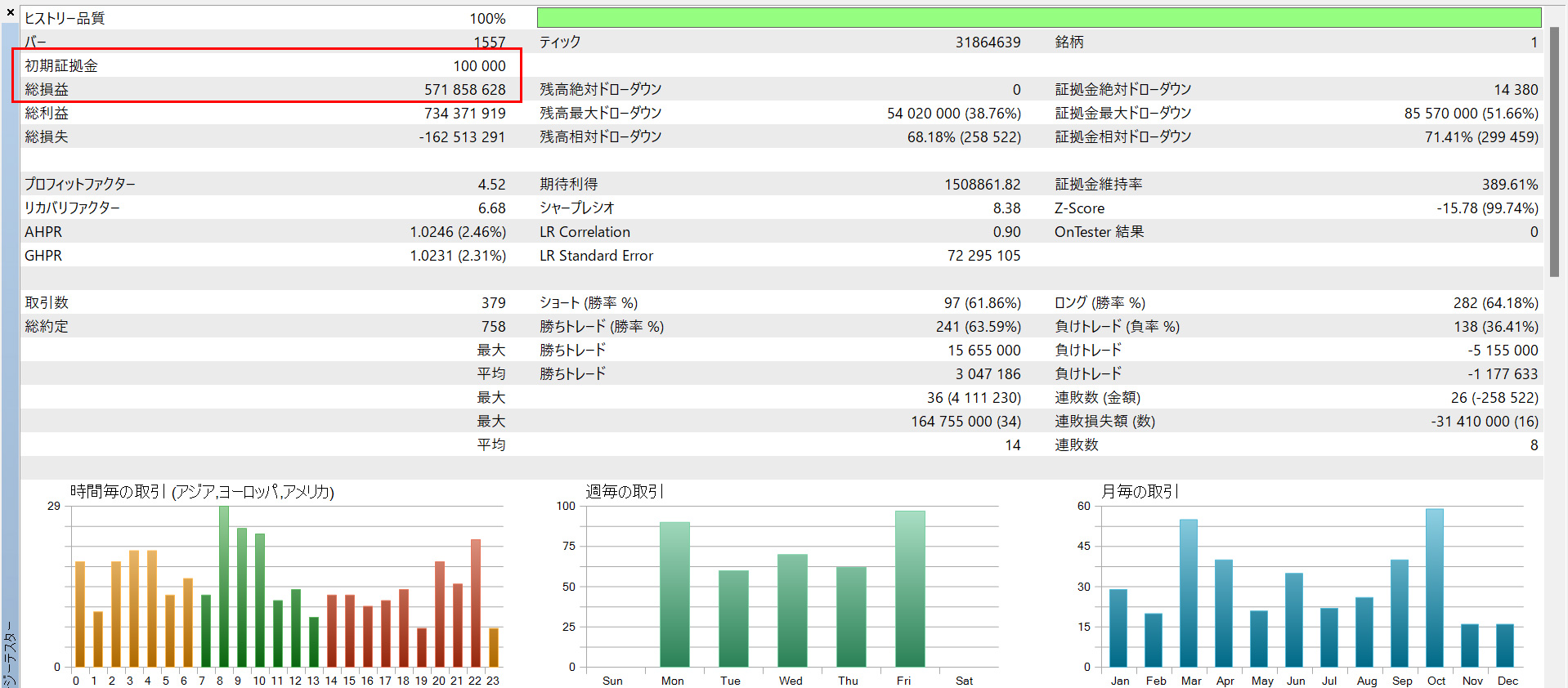The image size is (1568, 688).
Task: Select the tick count 31864639
Action: click(x=988, y=42)
